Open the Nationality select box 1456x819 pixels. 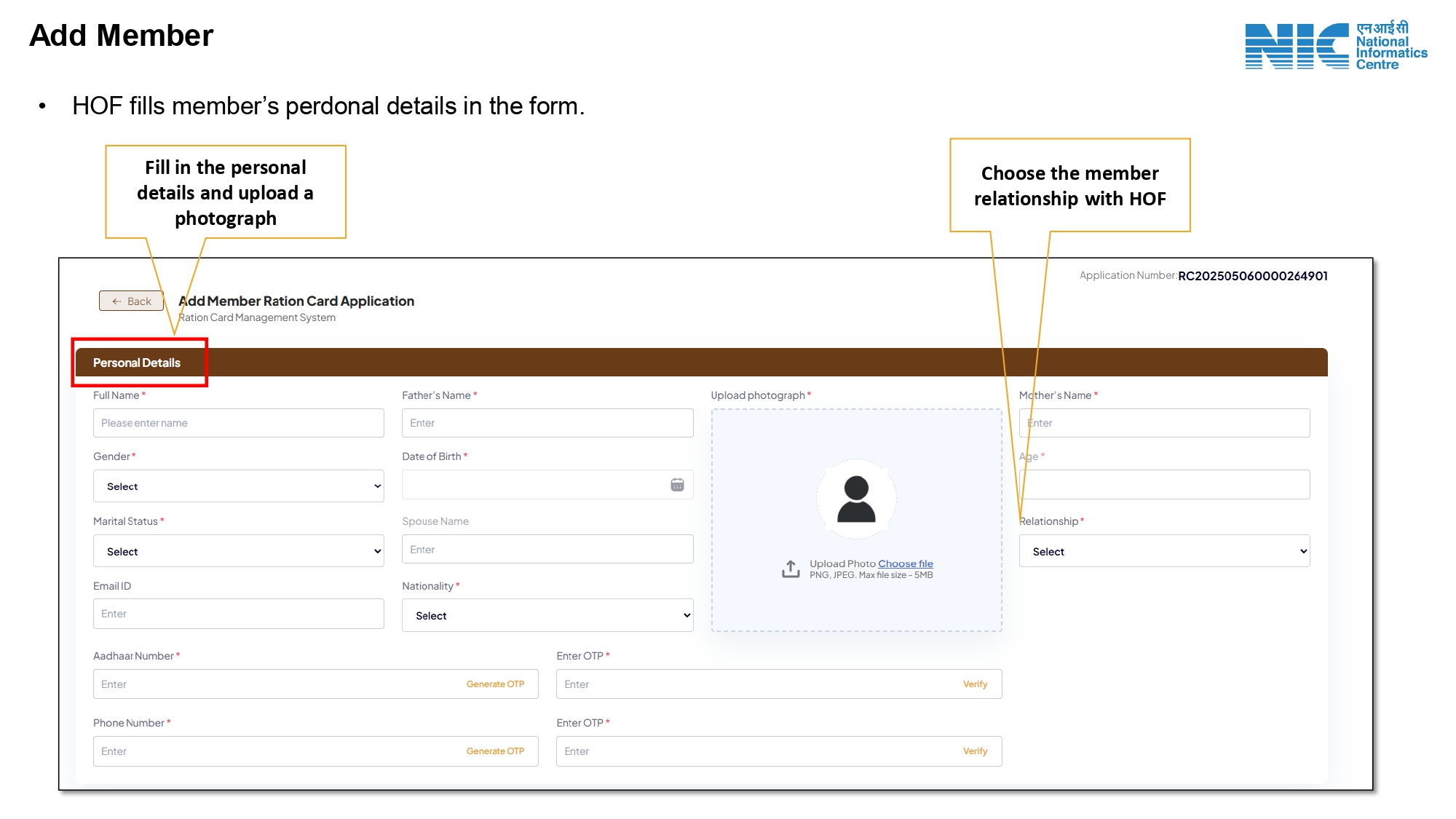click(x=547, y=616)
